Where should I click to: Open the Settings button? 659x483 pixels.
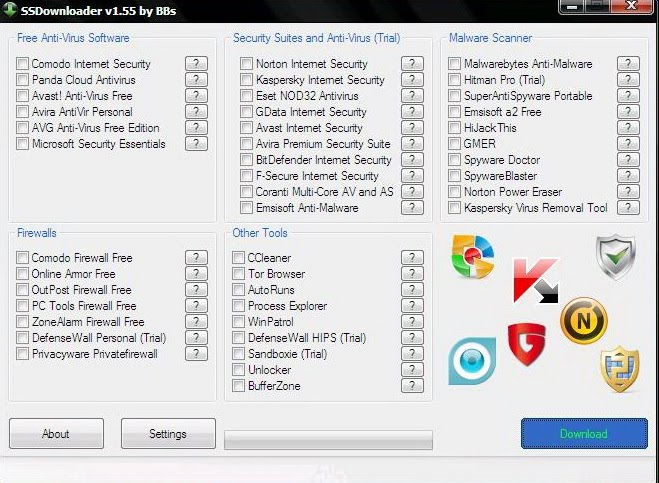(168, 433)
